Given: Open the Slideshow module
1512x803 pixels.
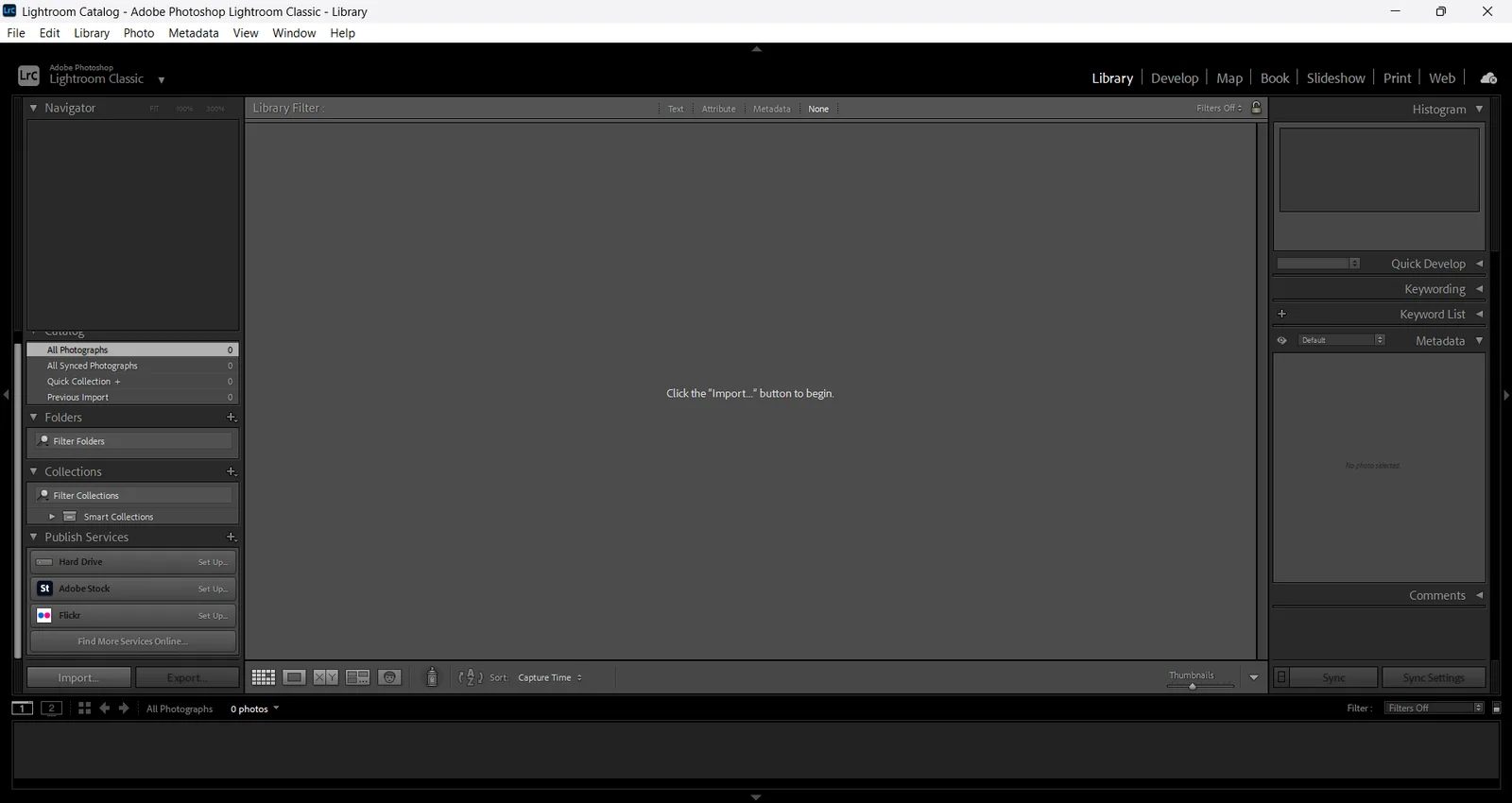Looking at the screenshot, I should (x=1335, y=78).
